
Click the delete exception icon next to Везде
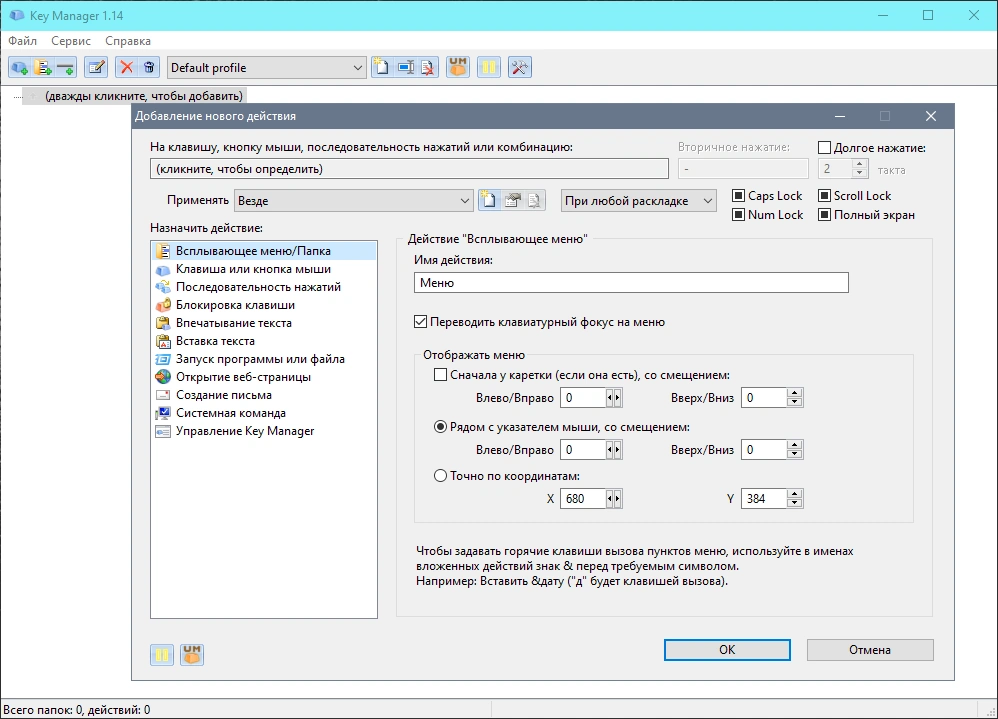(535, 200)
